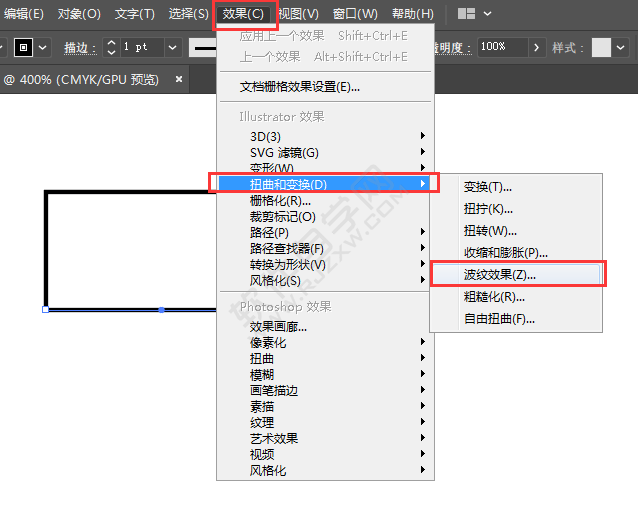The height and width of the screenshot is (510, 638).
Task: Click the 1 pt stroke weight field
Action: point(142,47)
